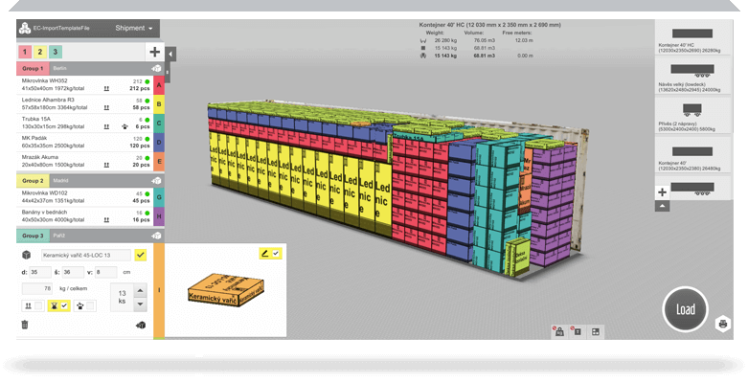Click the Keramický valíč 3D box preview
The width and height of the screenshot is (748, 383).
226,290
